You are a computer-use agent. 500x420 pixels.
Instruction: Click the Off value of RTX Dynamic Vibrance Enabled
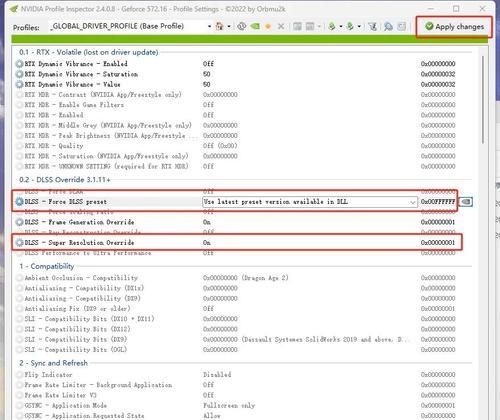[x=208, y=64]
